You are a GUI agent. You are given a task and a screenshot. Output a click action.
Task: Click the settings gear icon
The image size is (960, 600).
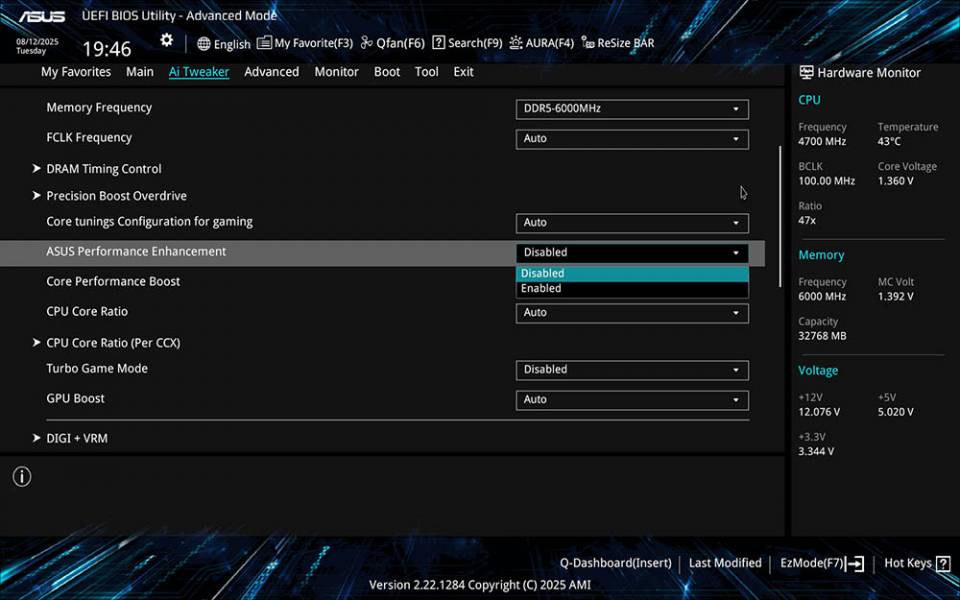166,39
